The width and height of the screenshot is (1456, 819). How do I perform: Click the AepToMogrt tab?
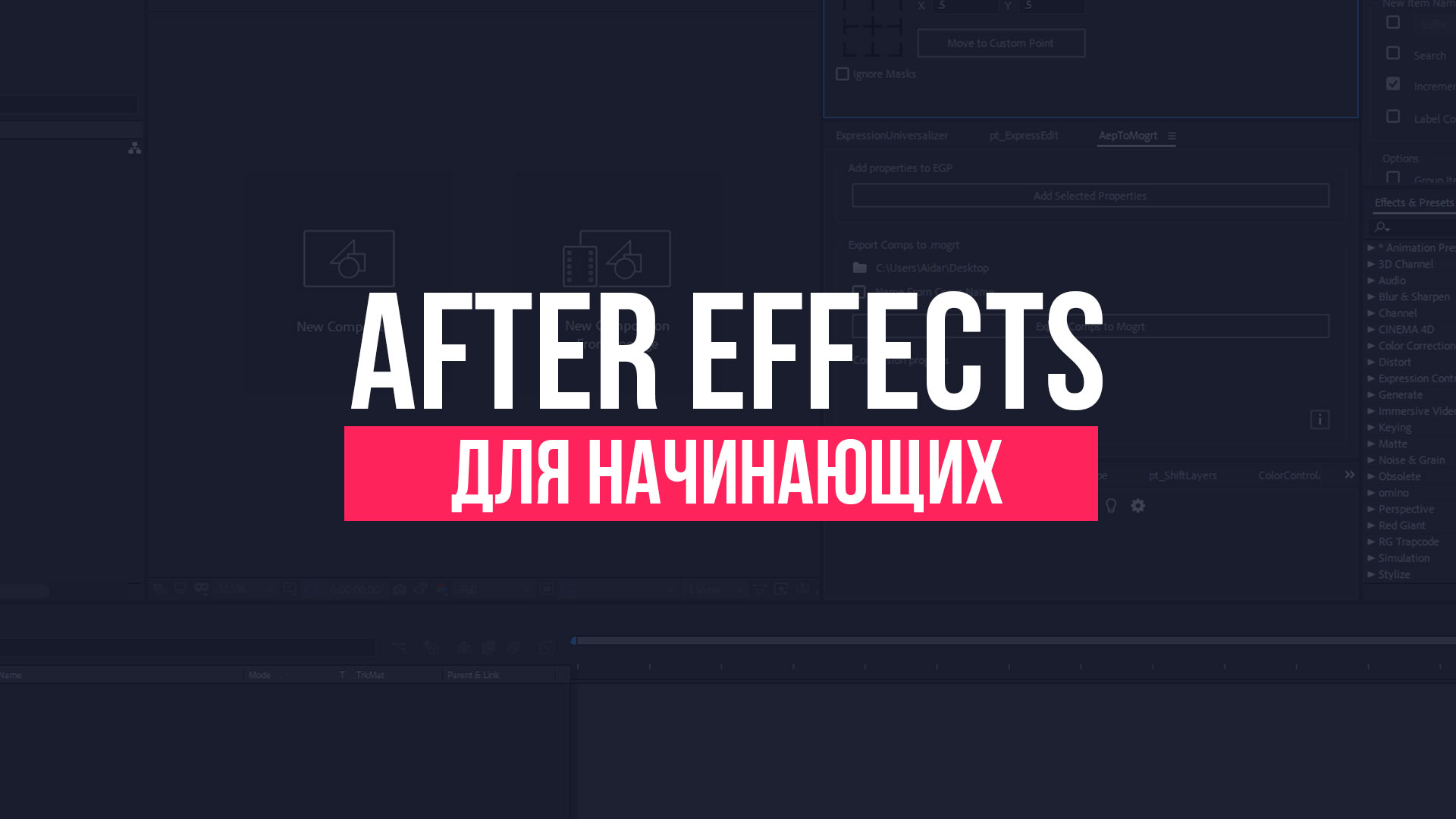[x=1127, y=135]
